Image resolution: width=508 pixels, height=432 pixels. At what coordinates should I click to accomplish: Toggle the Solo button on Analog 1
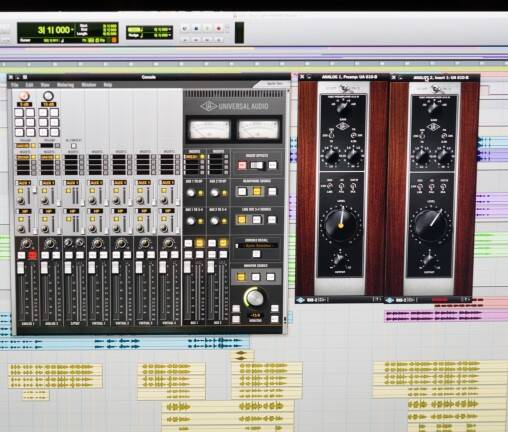[x=21, y=256]
